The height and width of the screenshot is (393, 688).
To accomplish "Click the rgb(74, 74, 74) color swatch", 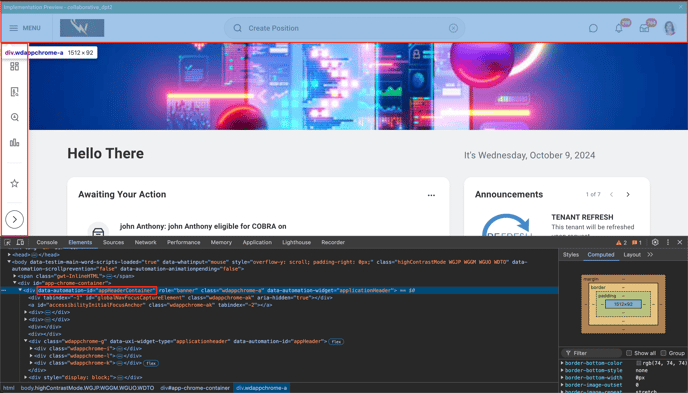I will 638,363.
